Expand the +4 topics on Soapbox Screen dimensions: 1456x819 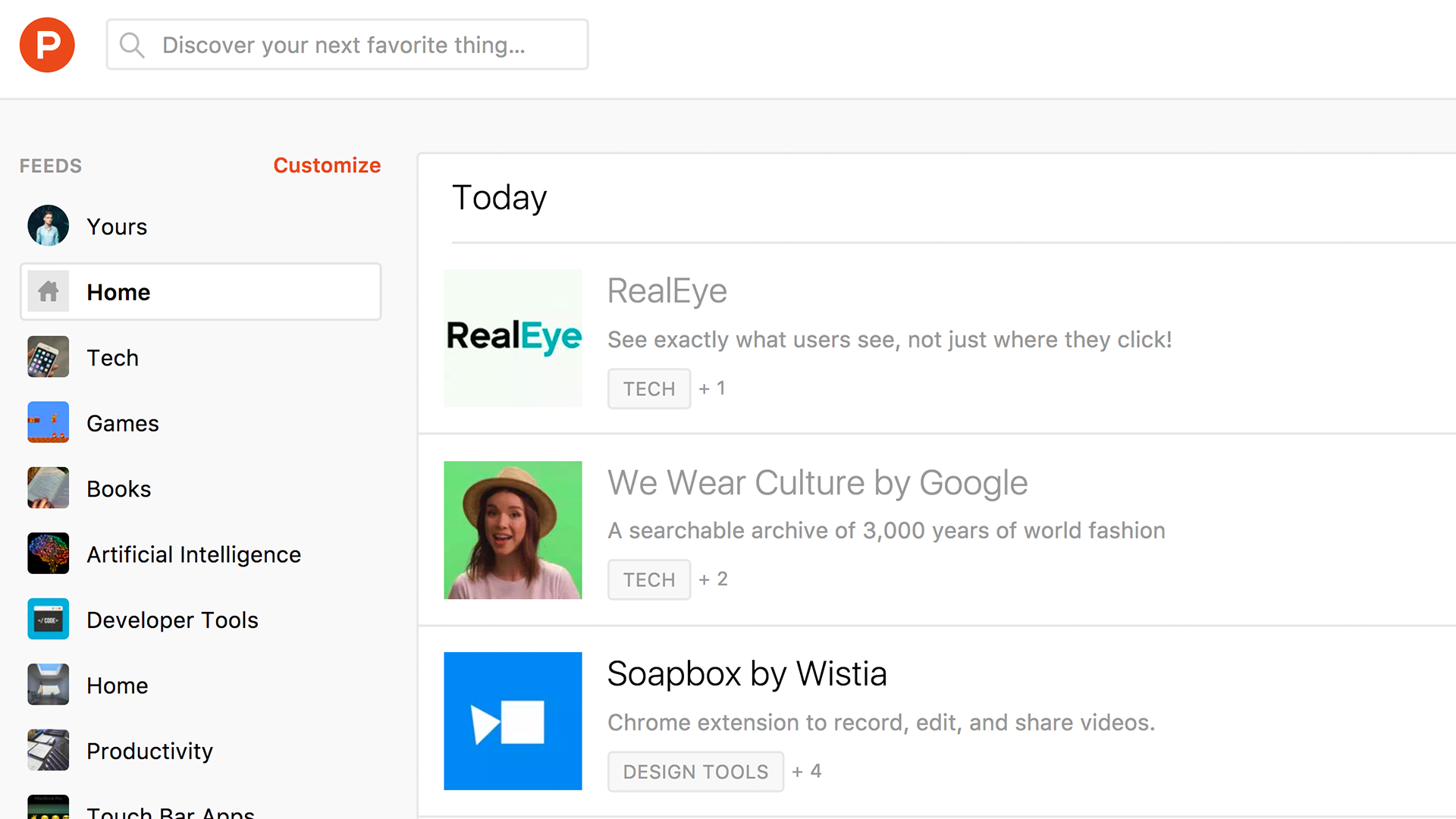tap(806, 771)
